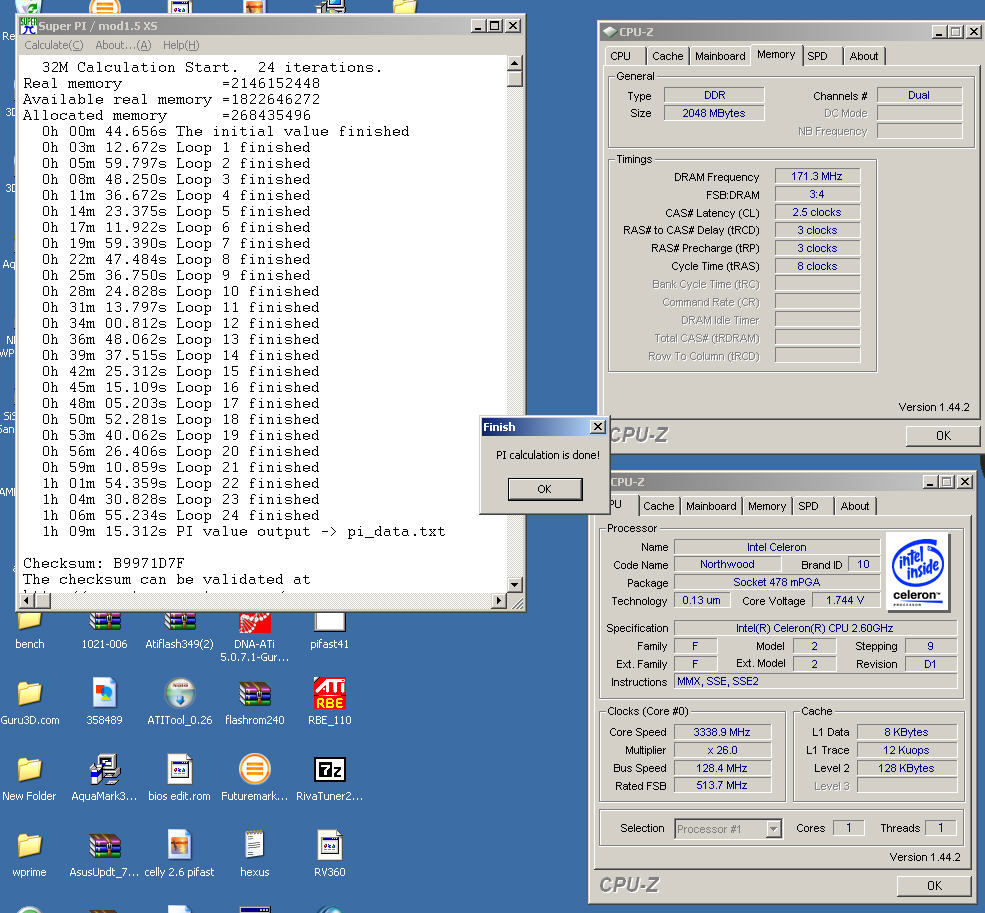Launch ATITool_0.26 icon
This screenshot has width=985, height=913.
click(180, 693)
